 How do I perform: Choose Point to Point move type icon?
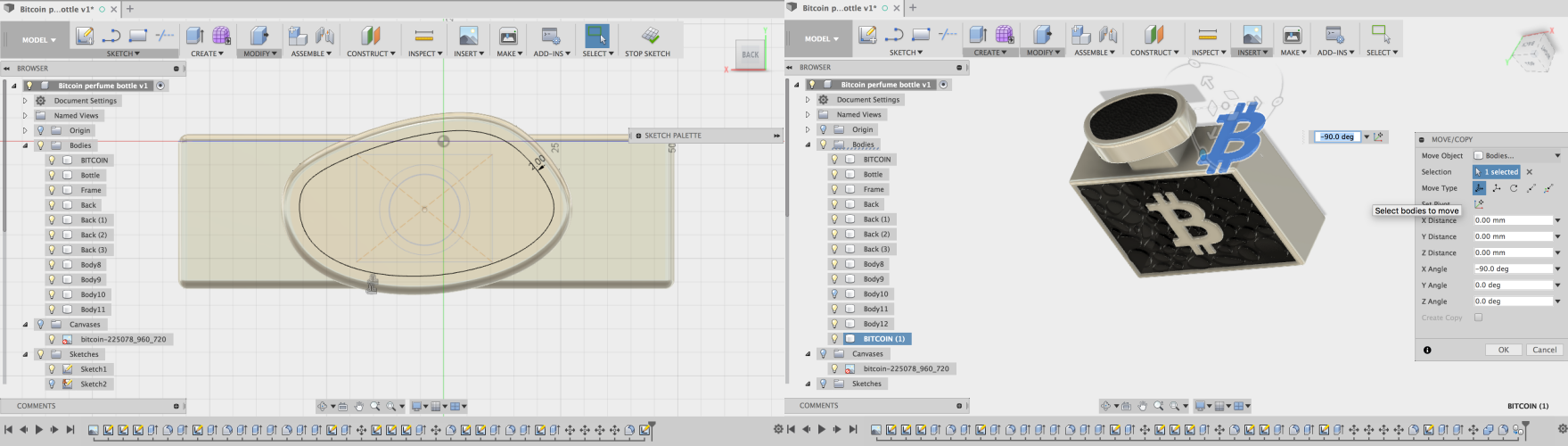[x=1531, y=188]
